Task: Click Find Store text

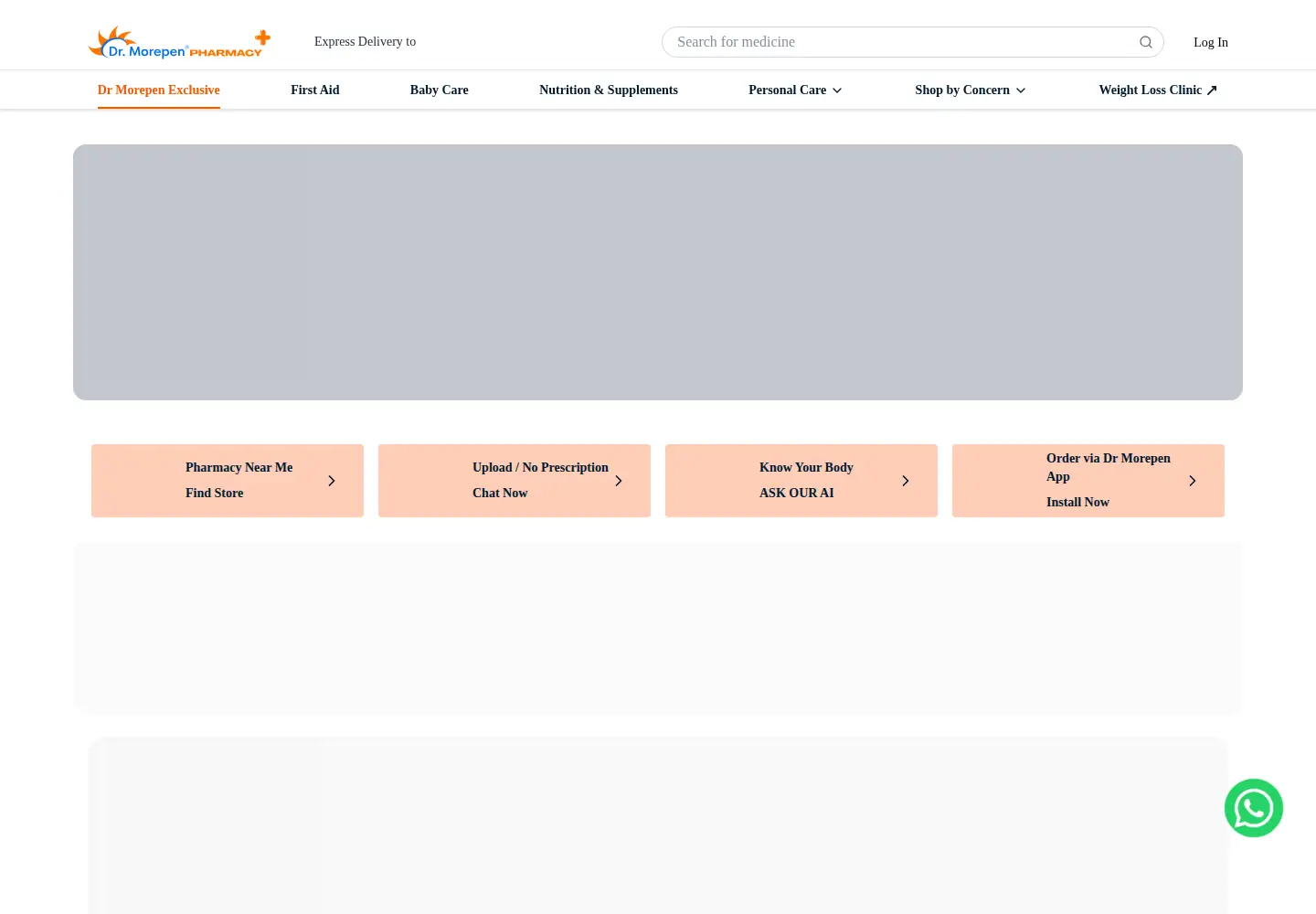Action: click(x=215, y=493)
